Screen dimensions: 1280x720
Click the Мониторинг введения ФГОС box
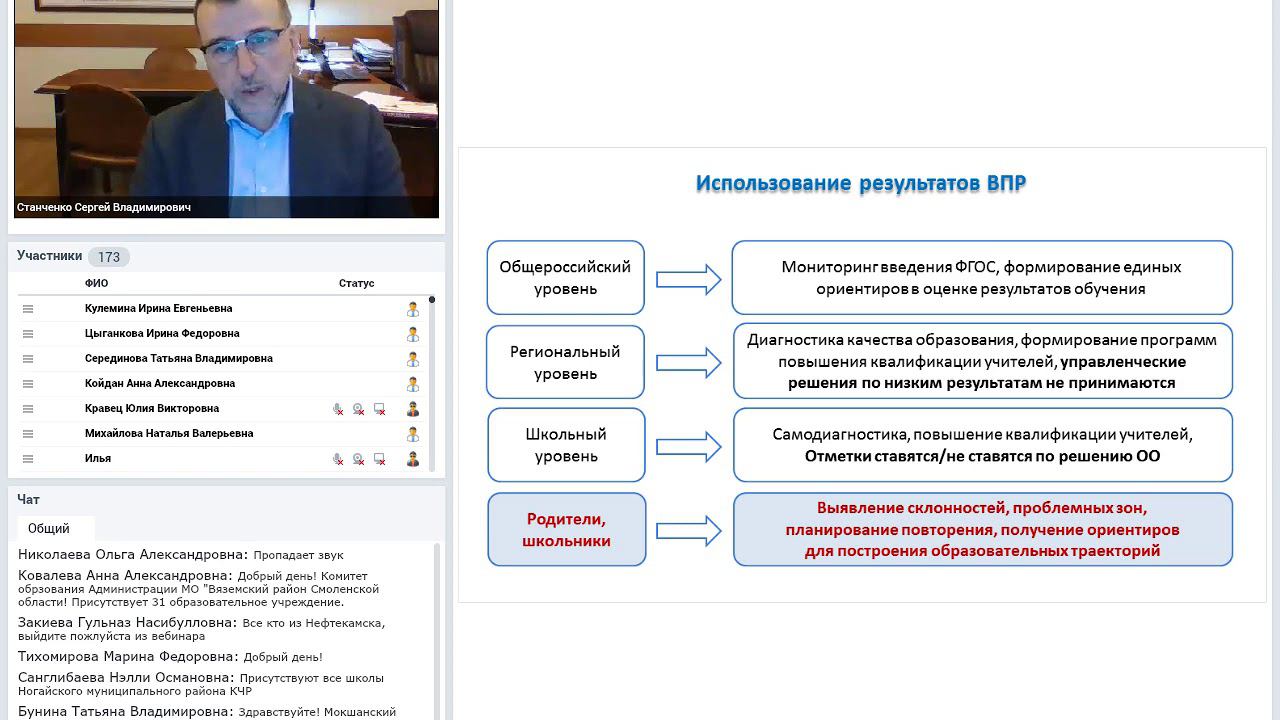(982, 278)
